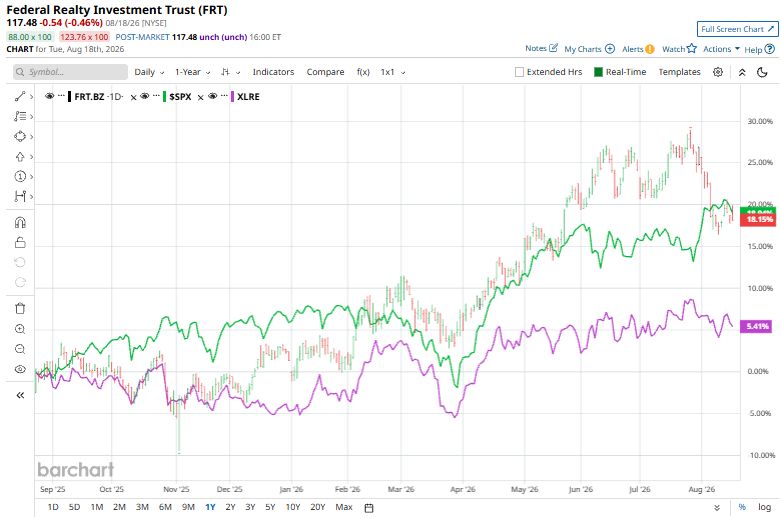Image resolution: width=781 pixels, height=523 pixels.
Task: Open Full Screen Chart link
Action: [x=737, y=29]
